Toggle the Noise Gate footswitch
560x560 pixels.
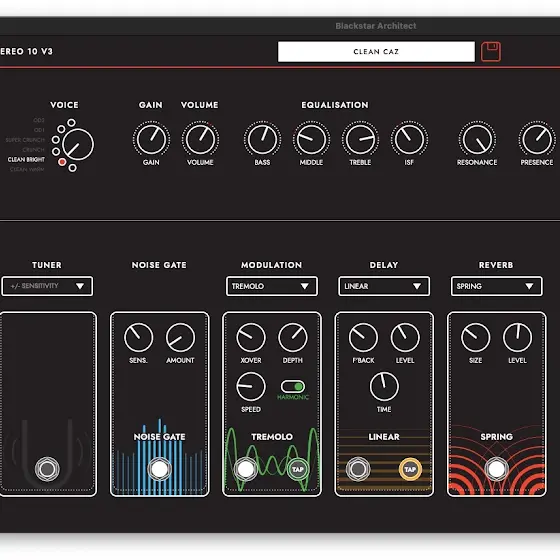[x=159, y=469]
